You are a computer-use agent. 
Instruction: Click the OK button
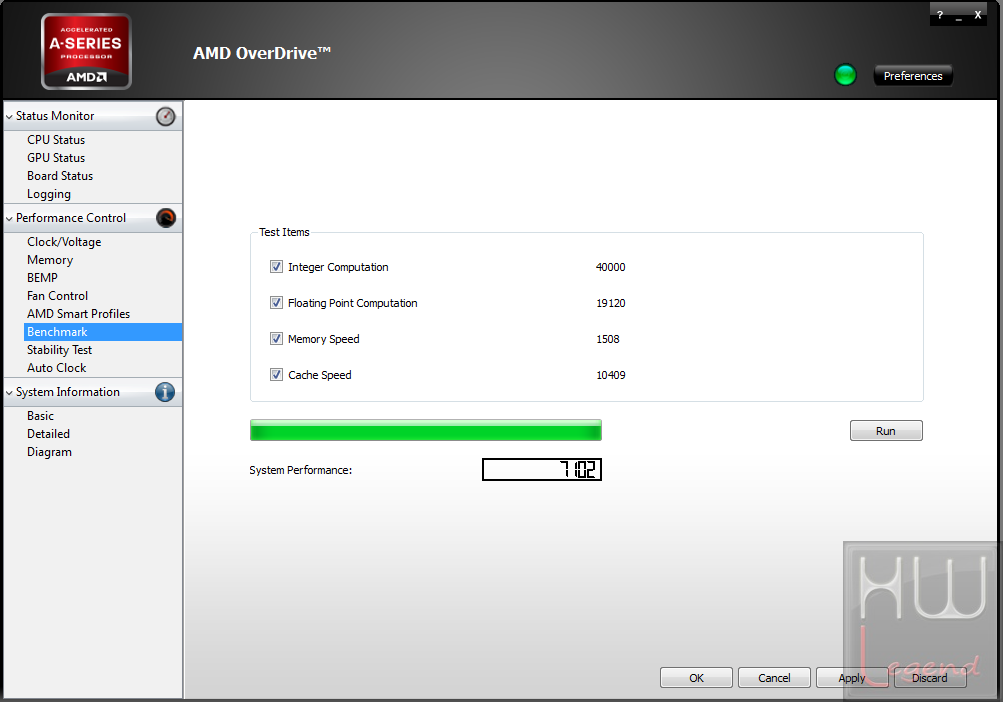point(696,678)
